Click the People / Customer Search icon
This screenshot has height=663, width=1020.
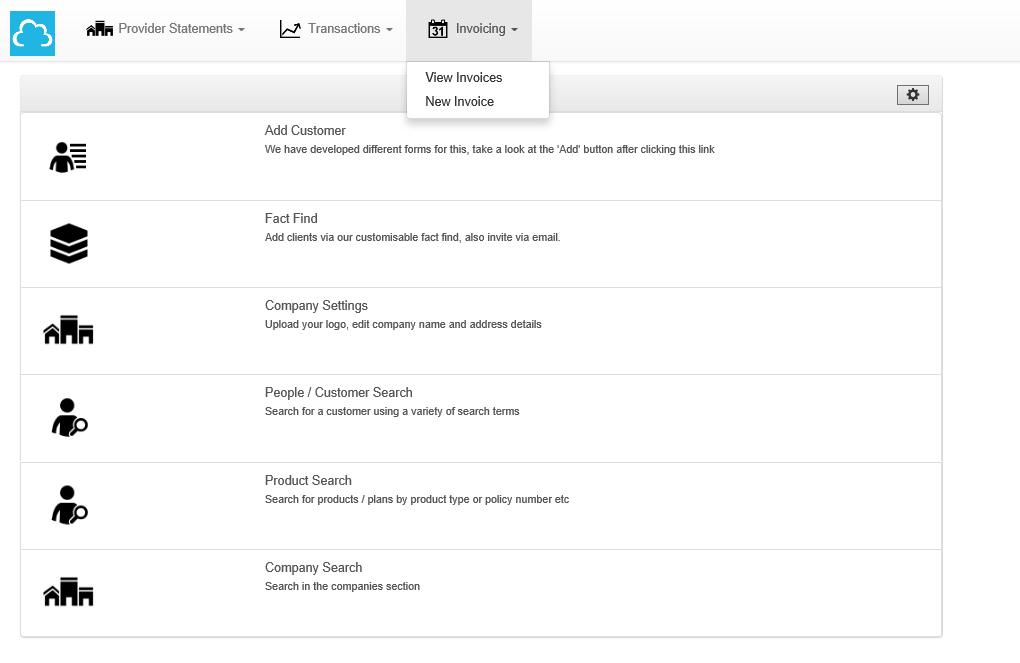[69, 418]
